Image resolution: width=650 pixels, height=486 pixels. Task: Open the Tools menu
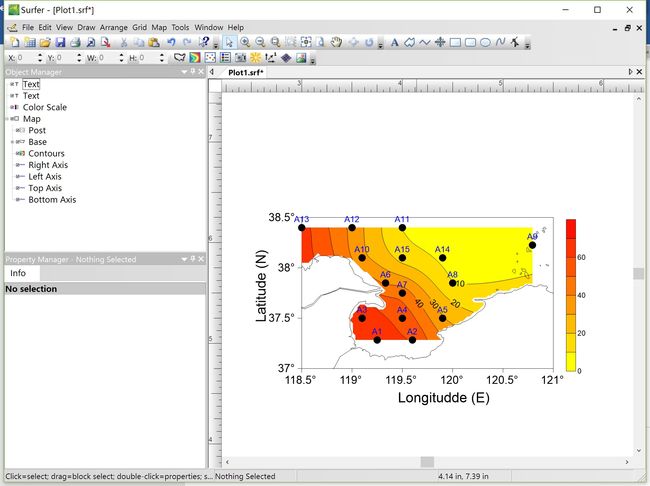(180, 27)
